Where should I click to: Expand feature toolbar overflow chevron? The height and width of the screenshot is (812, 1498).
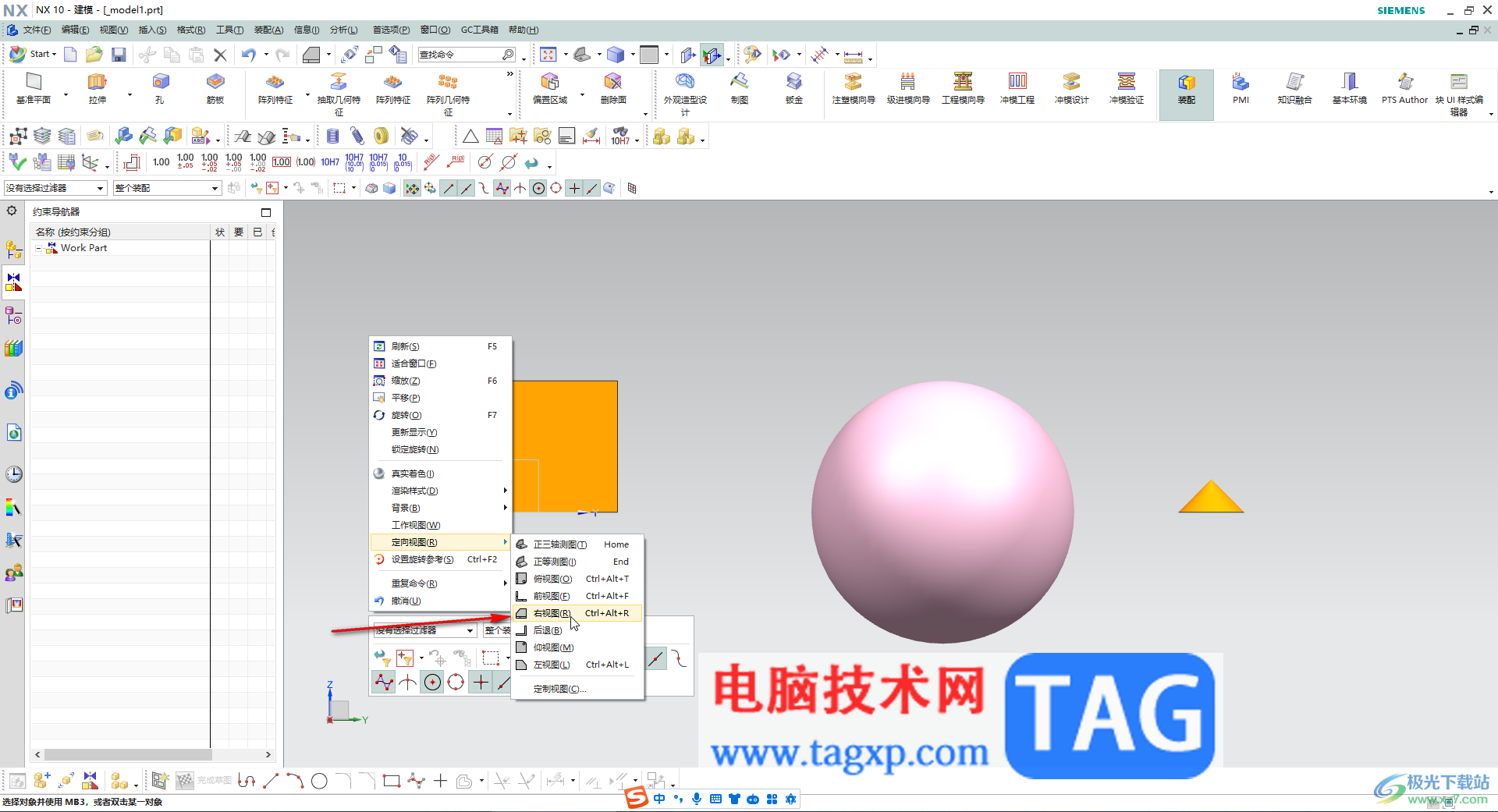pos(510,74)
